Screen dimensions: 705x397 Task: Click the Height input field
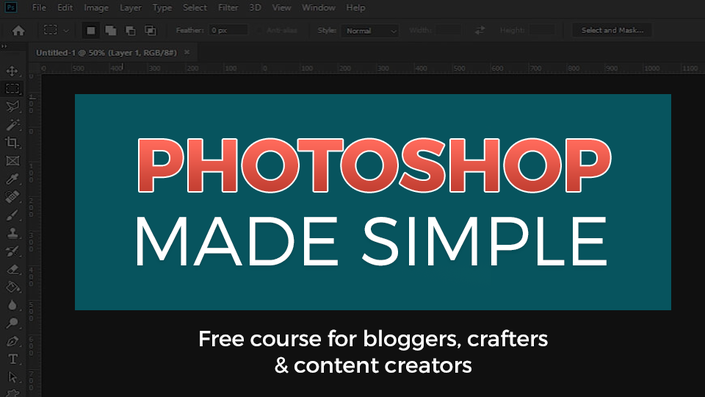click(542, 30)
